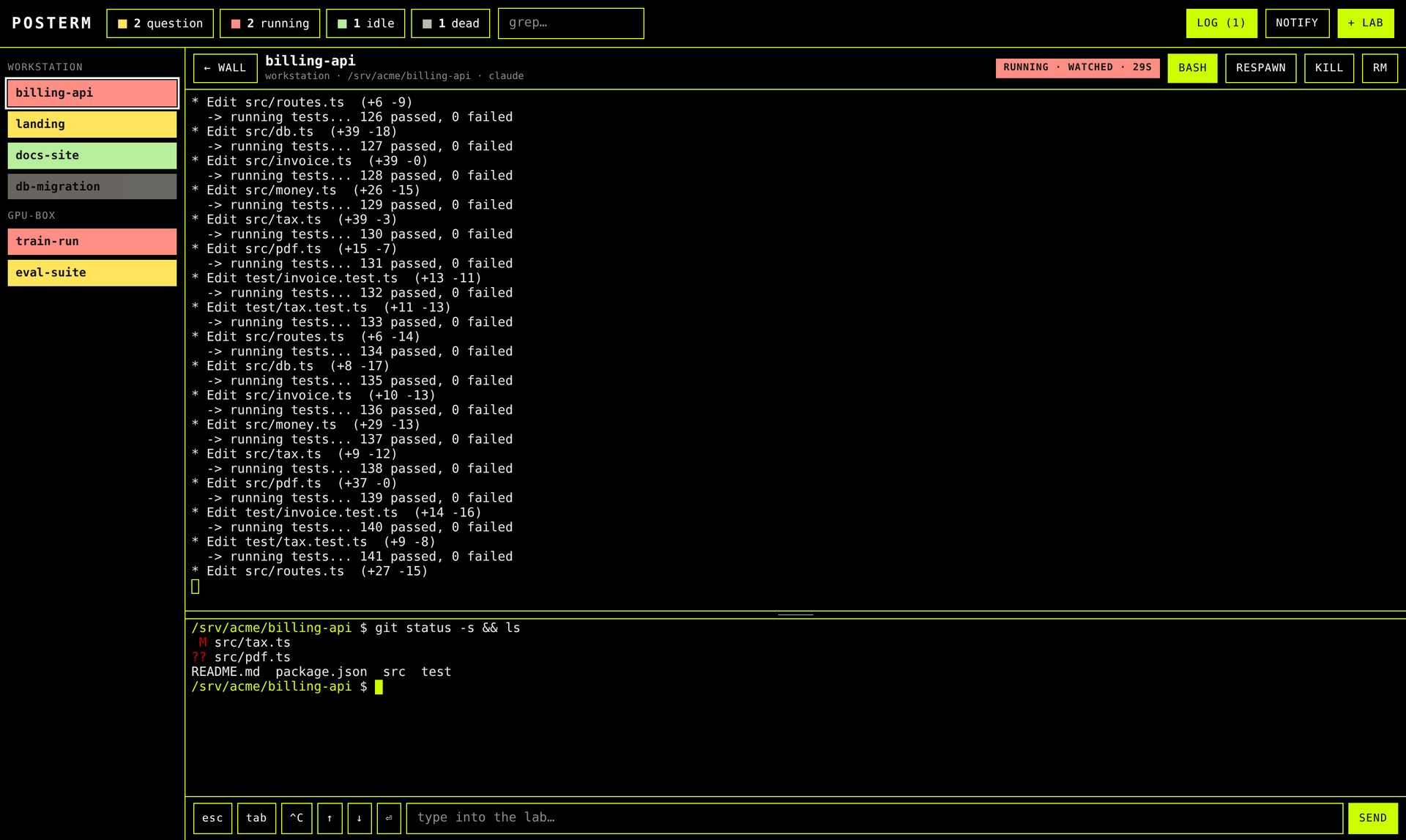Click the 'git status -s && ls' command text

[x=447, y=628]
